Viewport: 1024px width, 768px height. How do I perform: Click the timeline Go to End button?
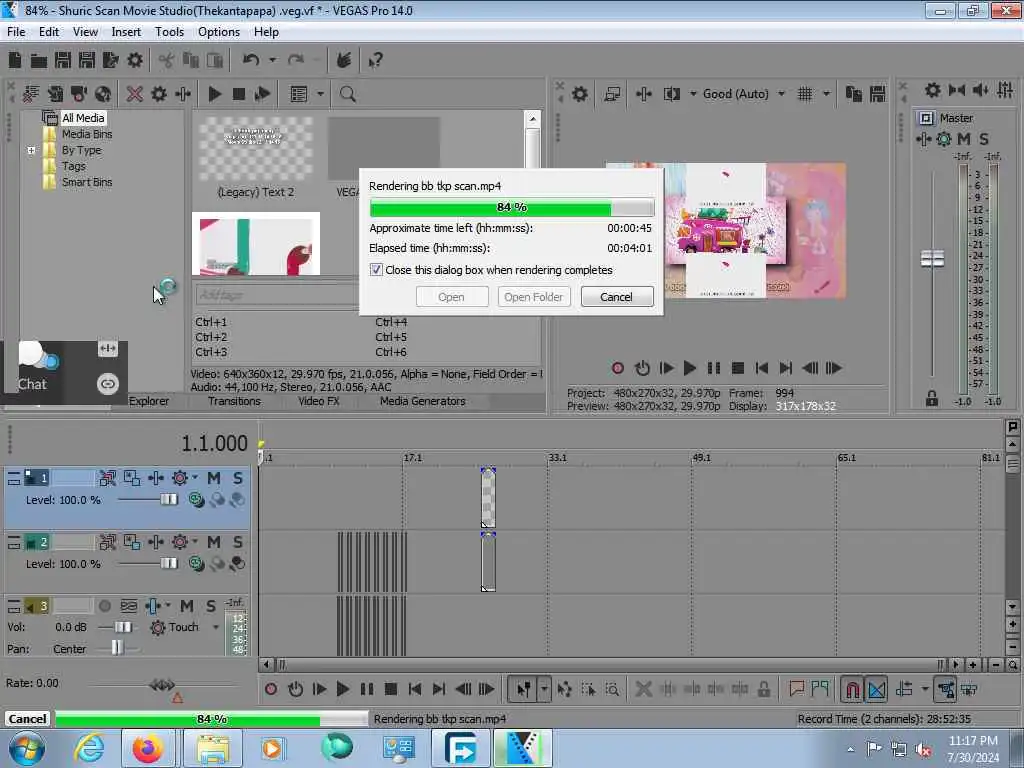coord(439,689)
